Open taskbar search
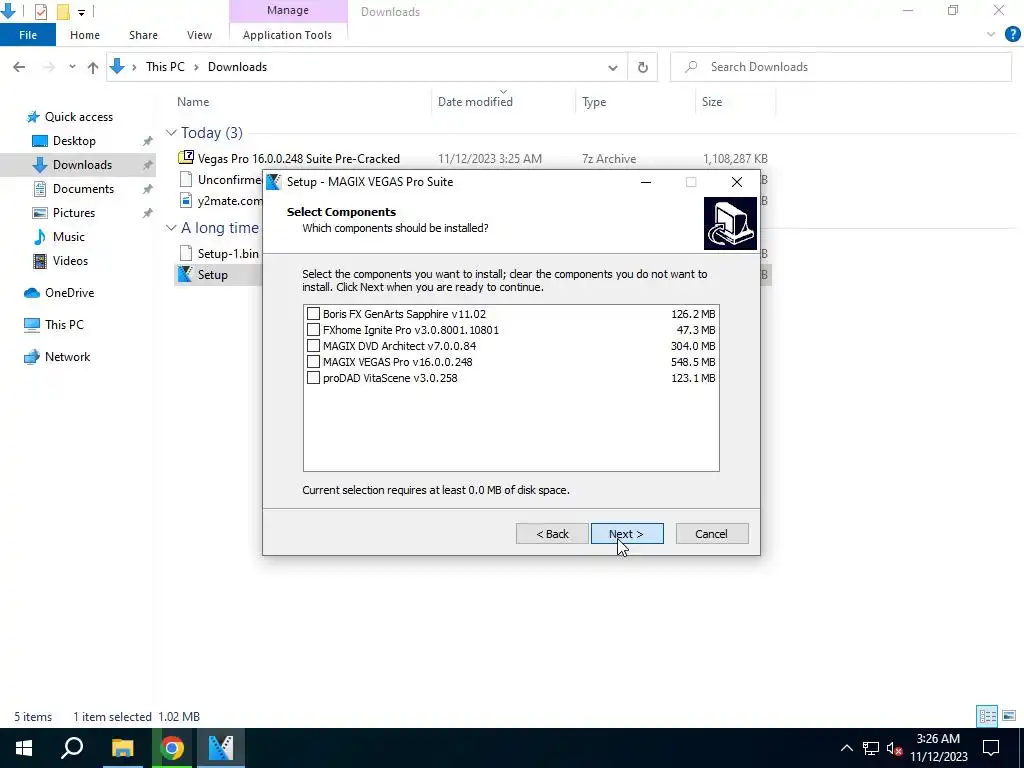 click(x=72, y=748)
